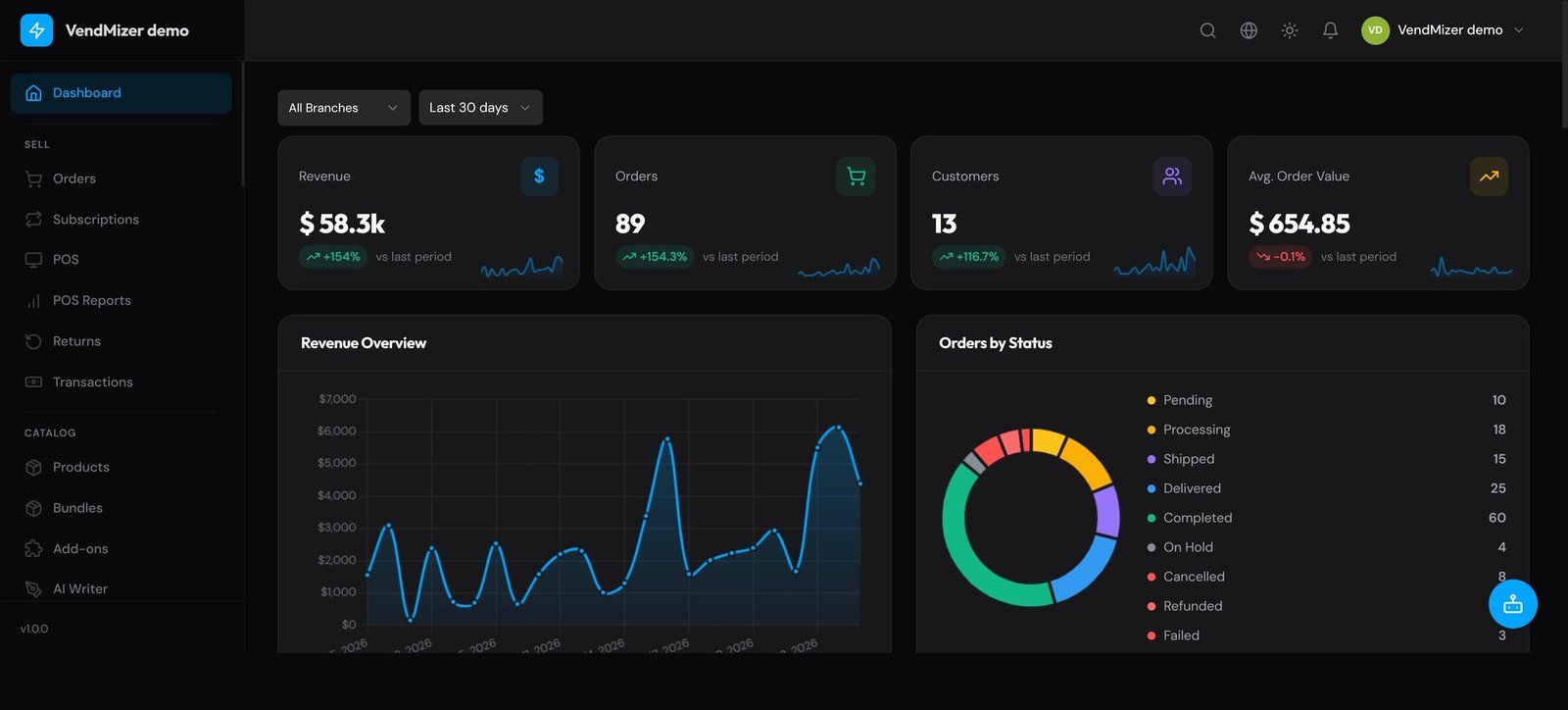Click the AI Writer pen icon

[x=33, y=589]
